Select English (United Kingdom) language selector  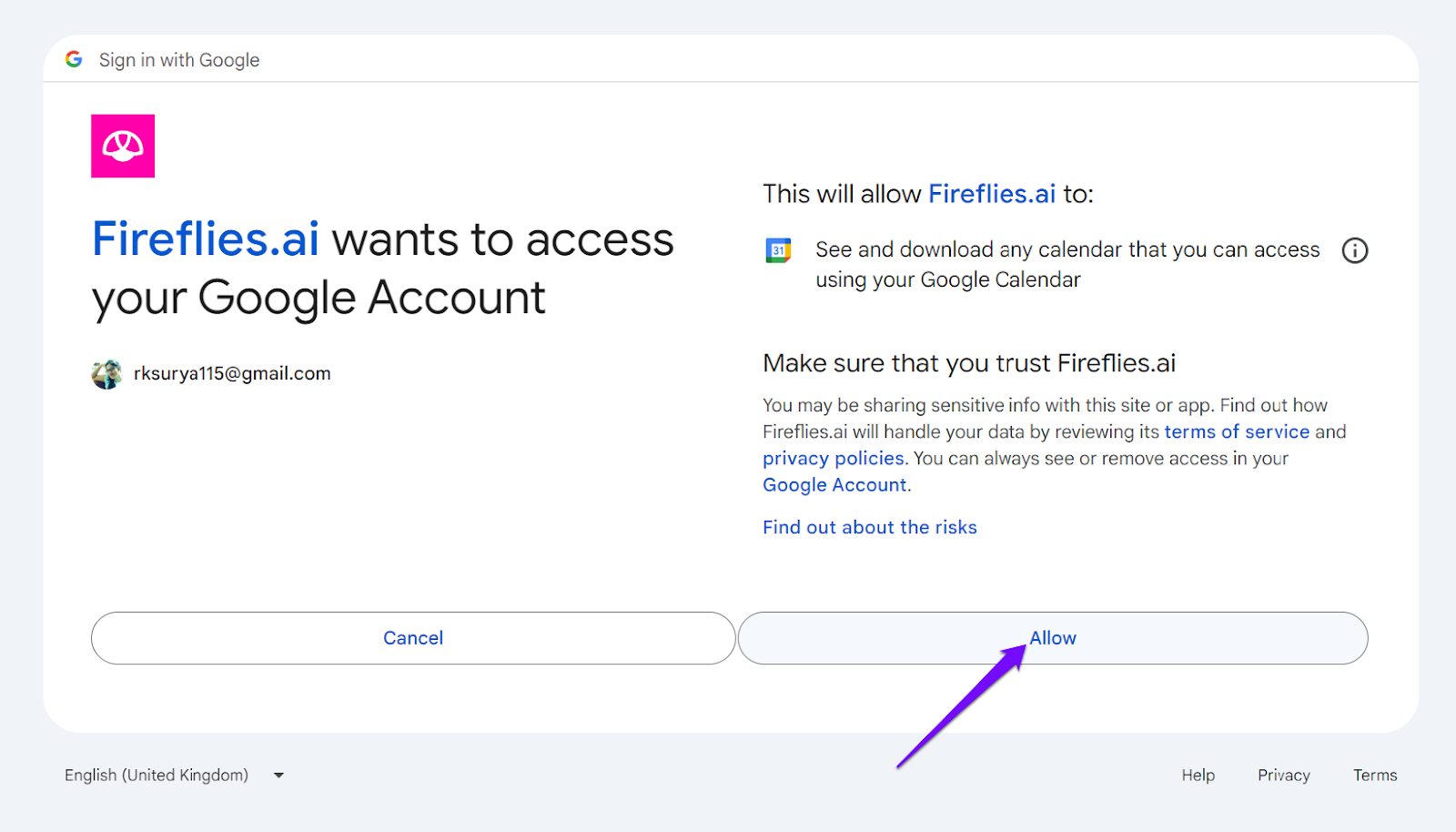(x=157, y=776)
